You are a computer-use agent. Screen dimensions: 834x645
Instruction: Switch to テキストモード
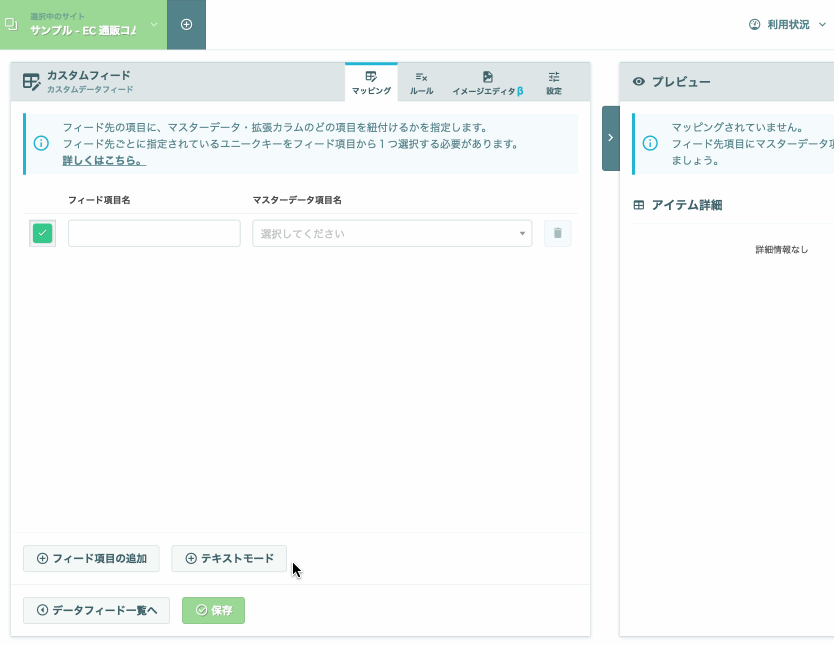pos(229,558)
